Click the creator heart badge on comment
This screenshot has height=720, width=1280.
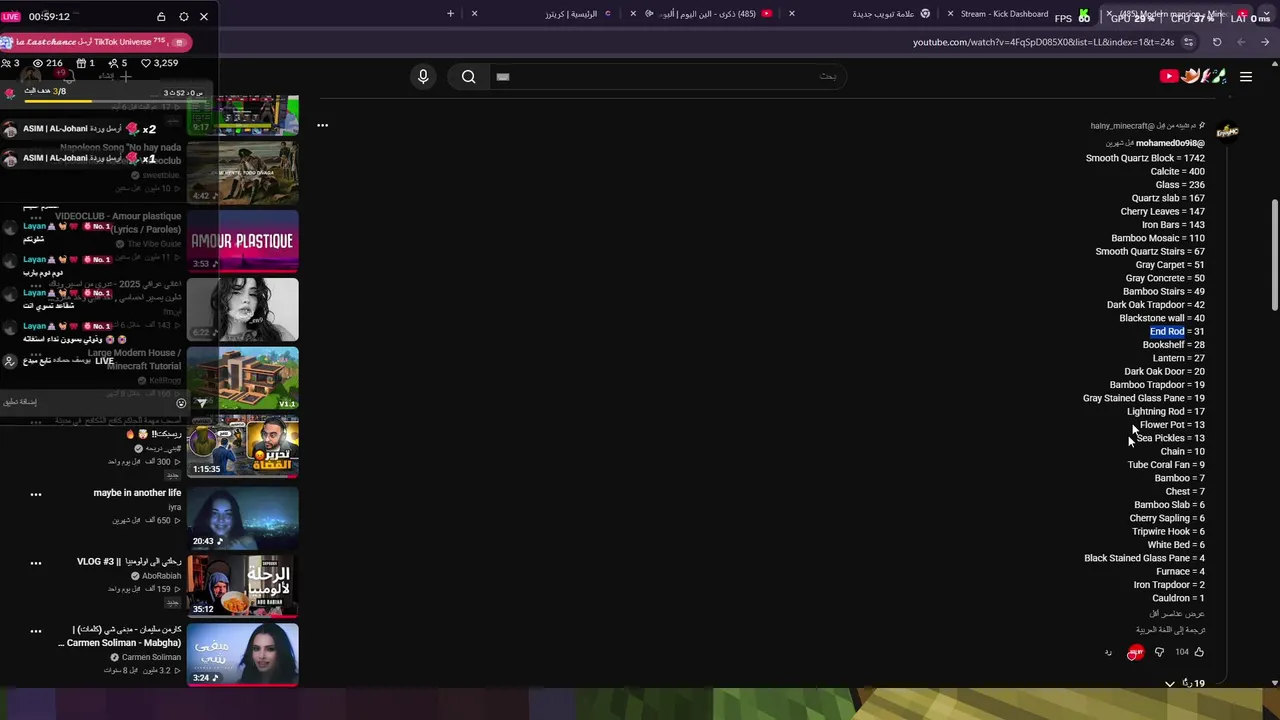[x=1135, y=652]
